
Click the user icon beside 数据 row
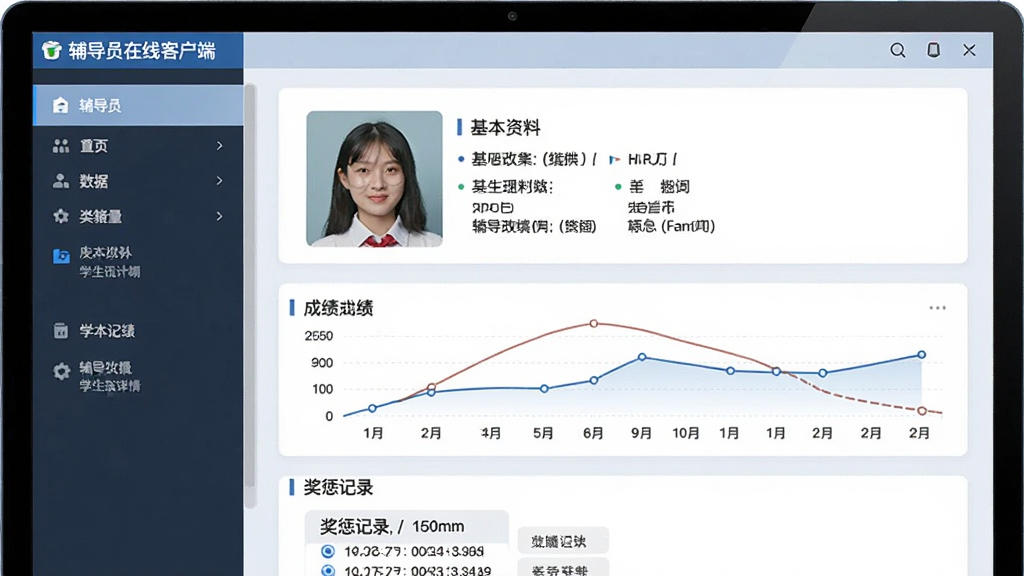click(x=61, y=181)
